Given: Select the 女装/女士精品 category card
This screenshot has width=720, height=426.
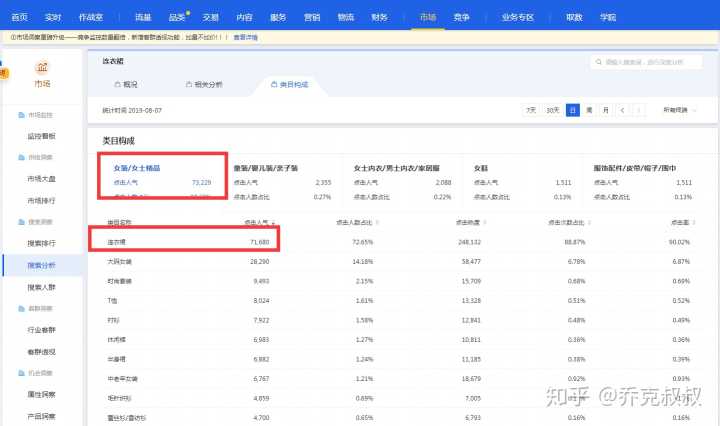Looking at the screenshot, I should tap(163, 176).
